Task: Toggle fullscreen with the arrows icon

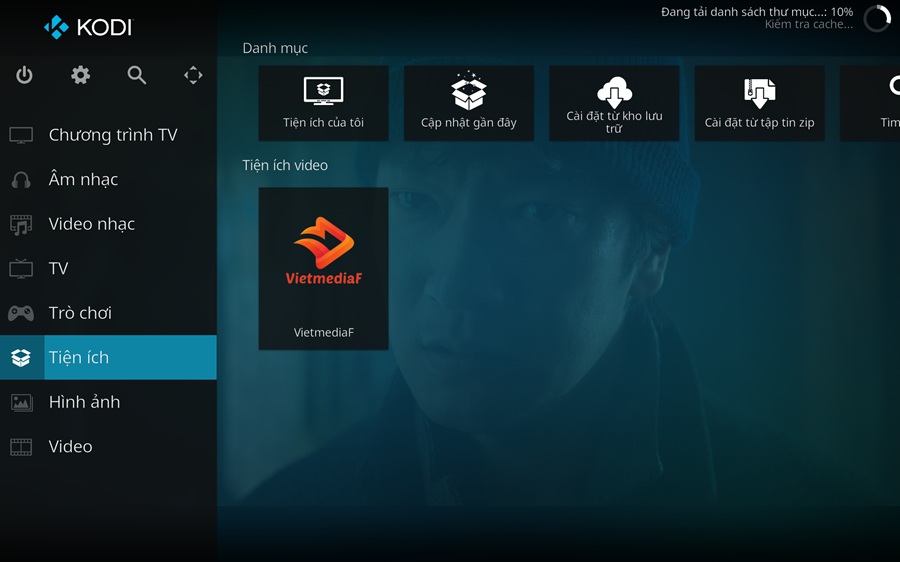Action: pyautogui.click(x=193, y=75)
